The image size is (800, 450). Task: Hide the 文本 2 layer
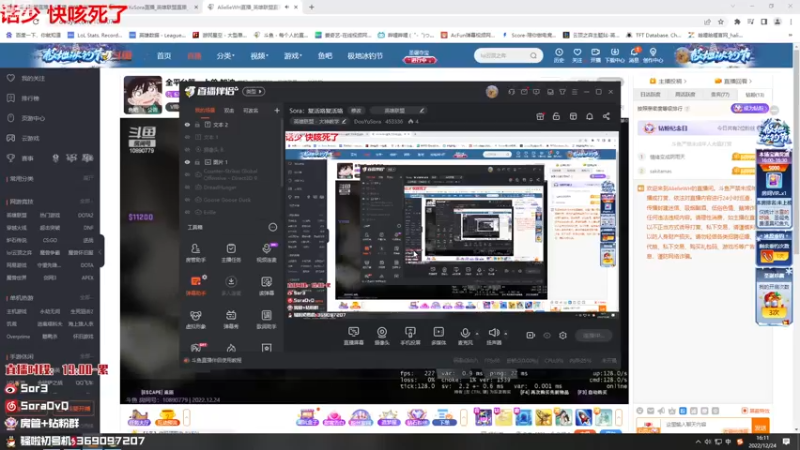click(187, 124)
